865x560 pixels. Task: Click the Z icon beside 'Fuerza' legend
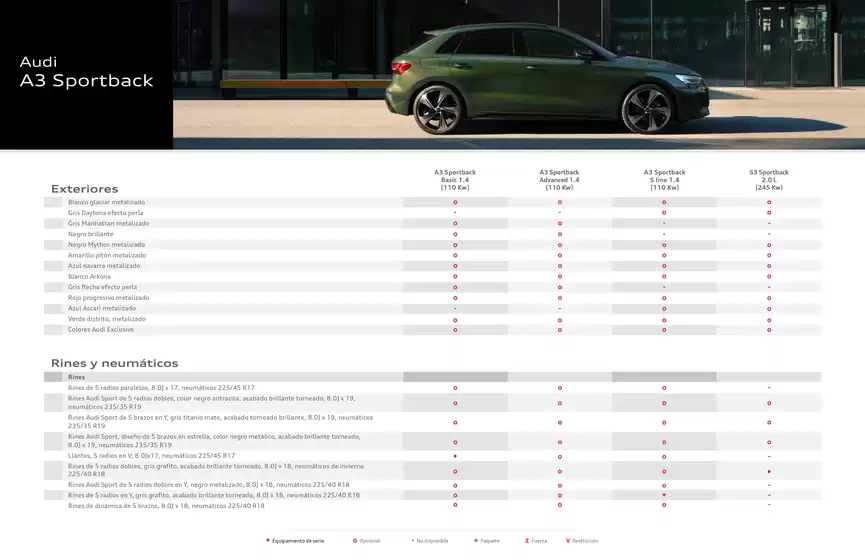tap(527, 541)
